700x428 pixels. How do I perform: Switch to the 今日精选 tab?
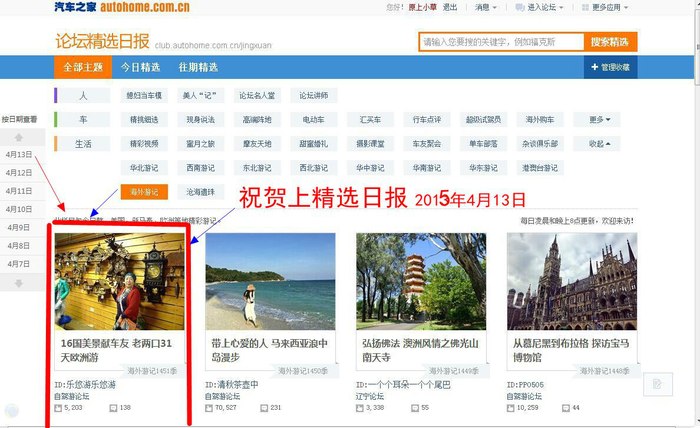[140, 67]
